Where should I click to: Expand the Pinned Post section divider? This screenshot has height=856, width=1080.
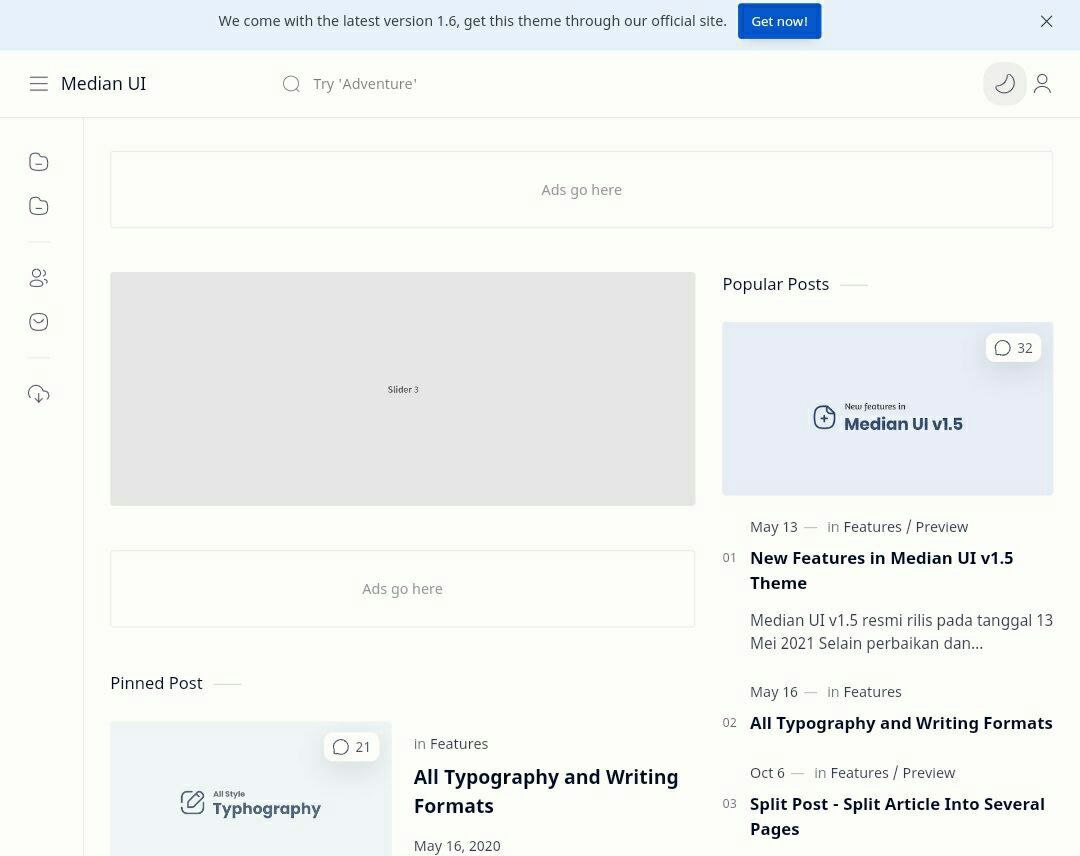(227, 683)
